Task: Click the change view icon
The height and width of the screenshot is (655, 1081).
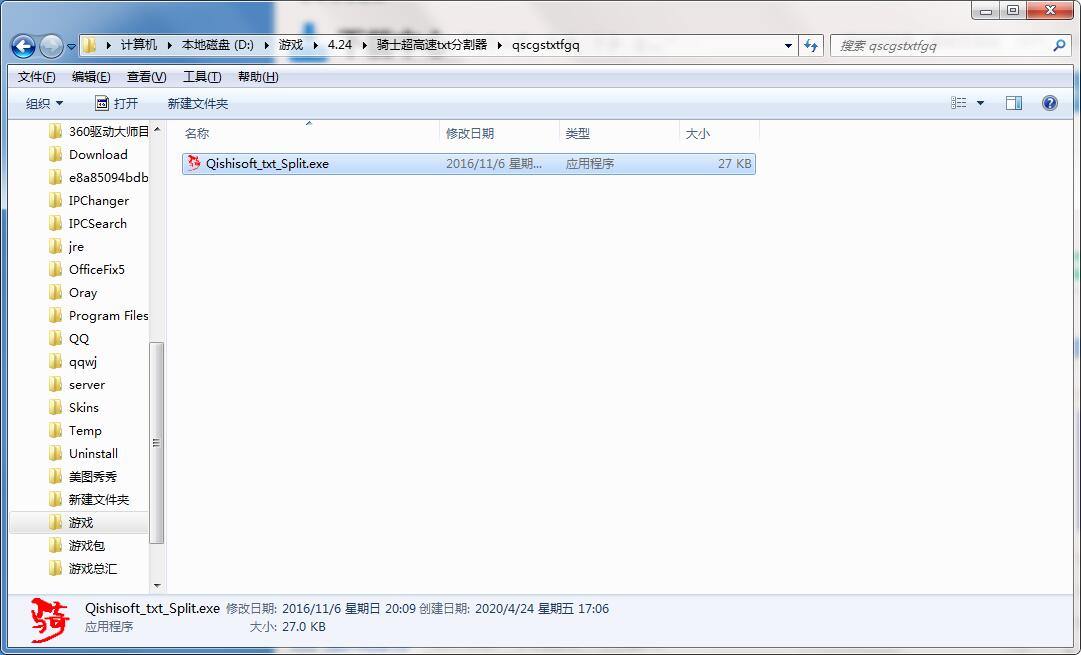Action: point(959,103)
